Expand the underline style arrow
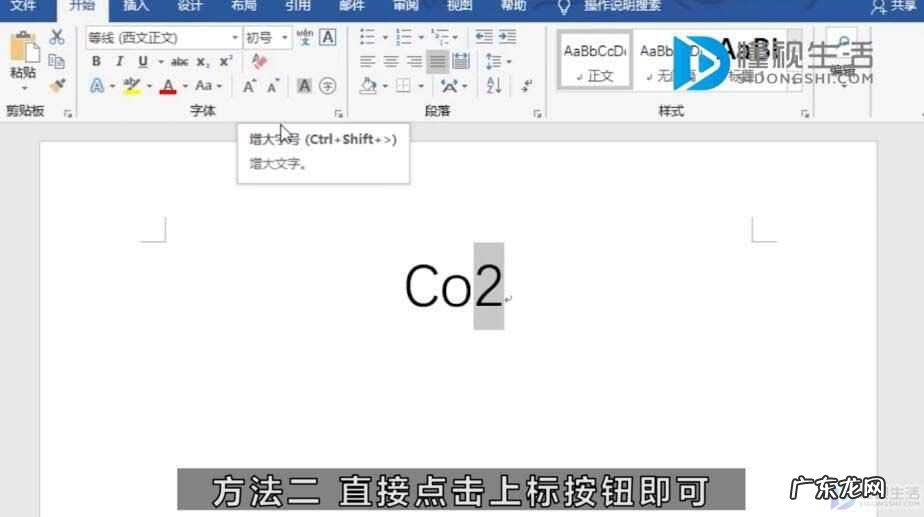 click(x=160, y=61)
